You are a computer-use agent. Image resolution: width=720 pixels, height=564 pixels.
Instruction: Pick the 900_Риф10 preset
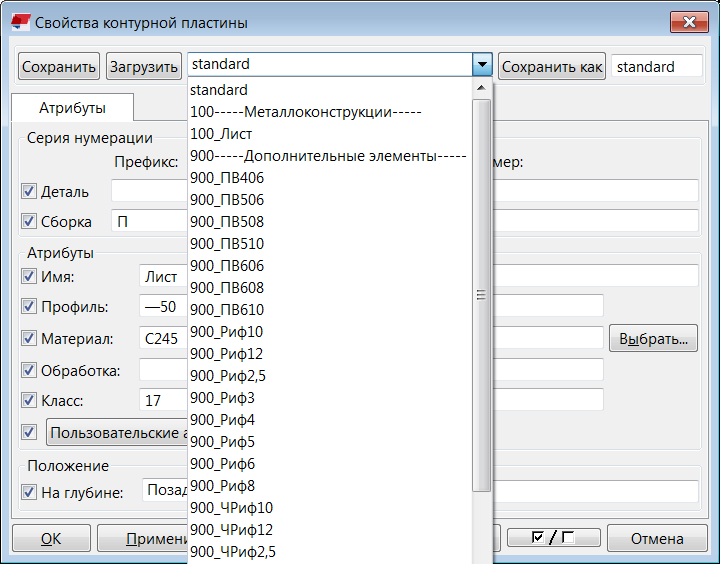[227, 332]
